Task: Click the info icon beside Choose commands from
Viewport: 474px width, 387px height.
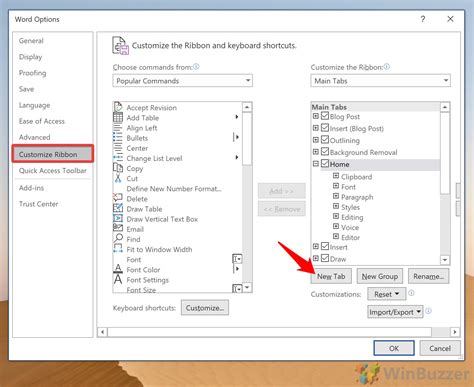Action: coord(196,67)
